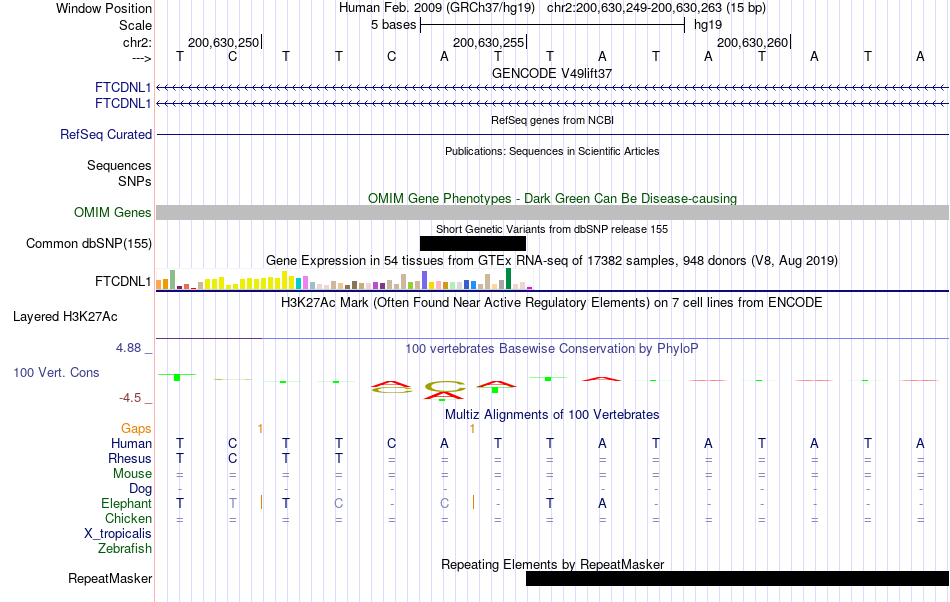Click the 4.88 PhyloP scale value

click(x=128, y=348)
